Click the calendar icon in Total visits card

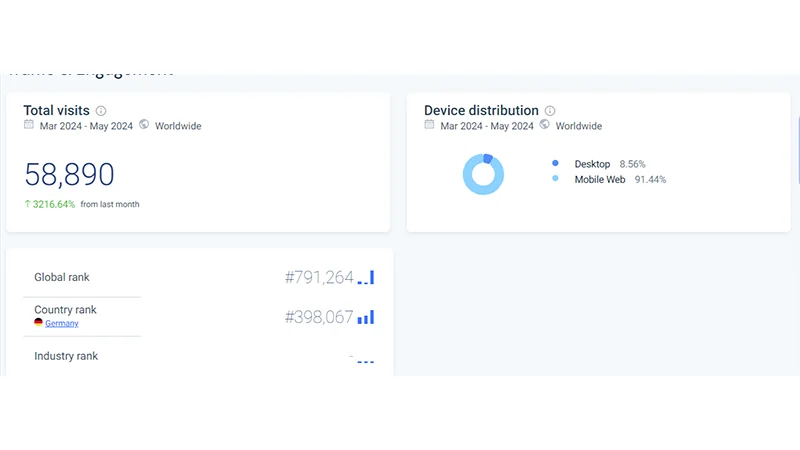point(29,125)
